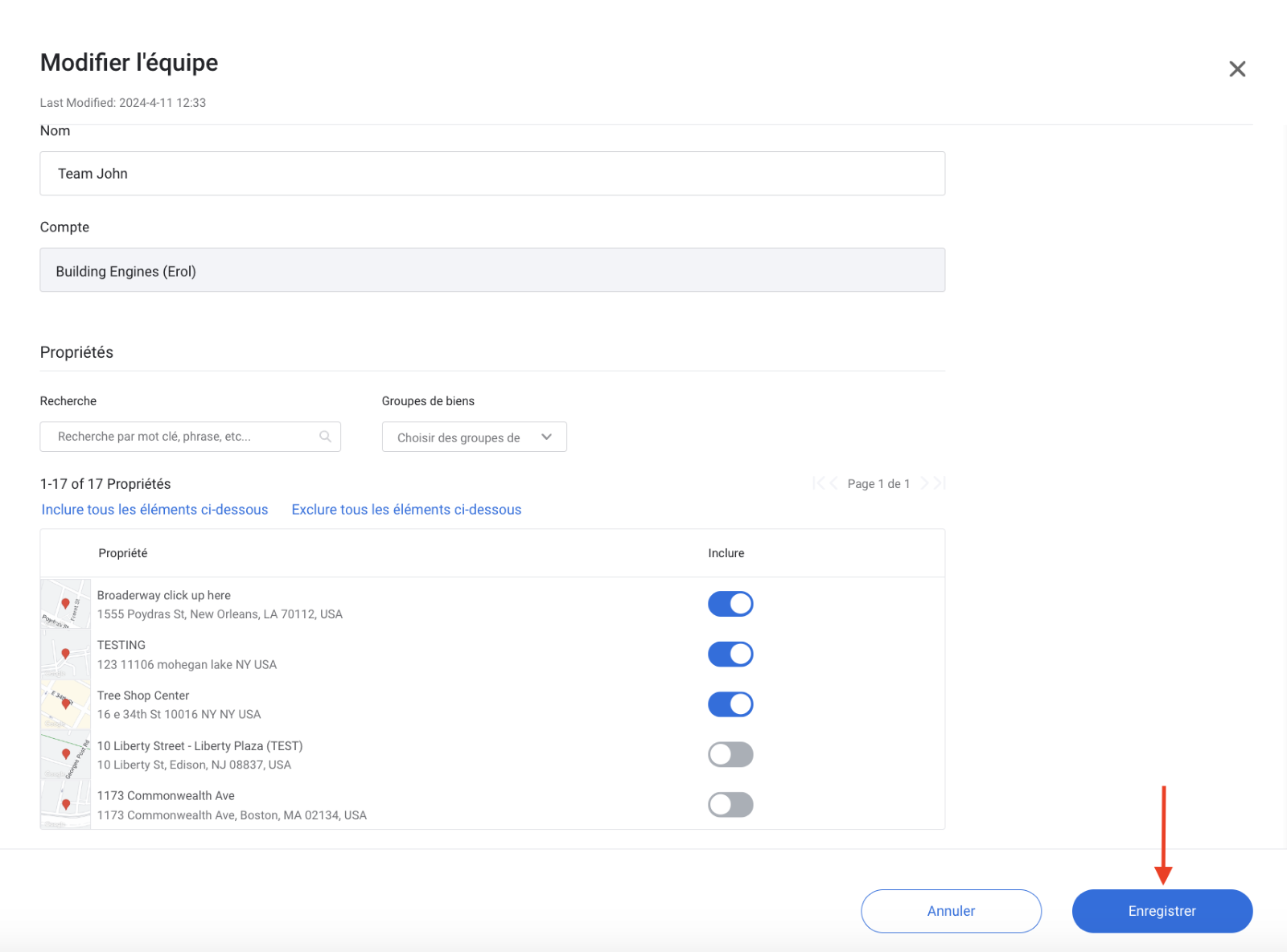
Task: Turn off TESTING property include toggle
Action: coord(730,654)
